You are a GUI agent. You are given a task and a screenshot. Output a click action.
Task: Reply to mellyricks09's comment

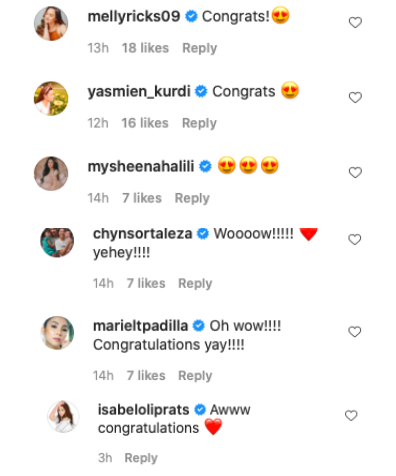pos(200,48)
